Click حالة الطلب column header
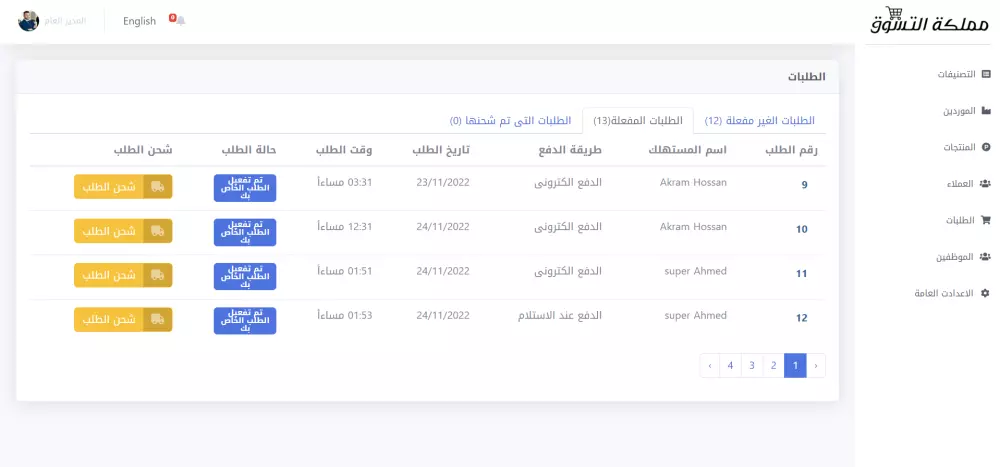The image size is (1000, 467). pos(249,151)
